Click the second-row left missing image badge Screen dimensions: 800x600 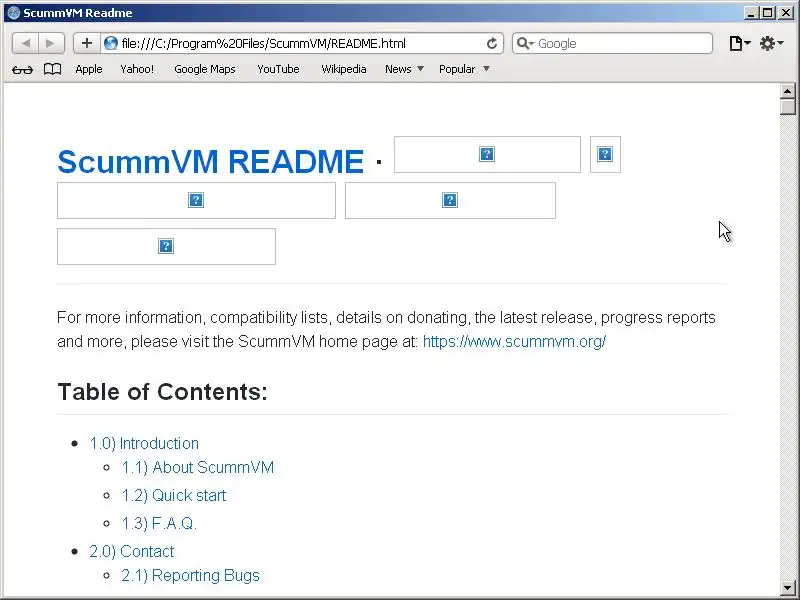(x=196, y=201)
